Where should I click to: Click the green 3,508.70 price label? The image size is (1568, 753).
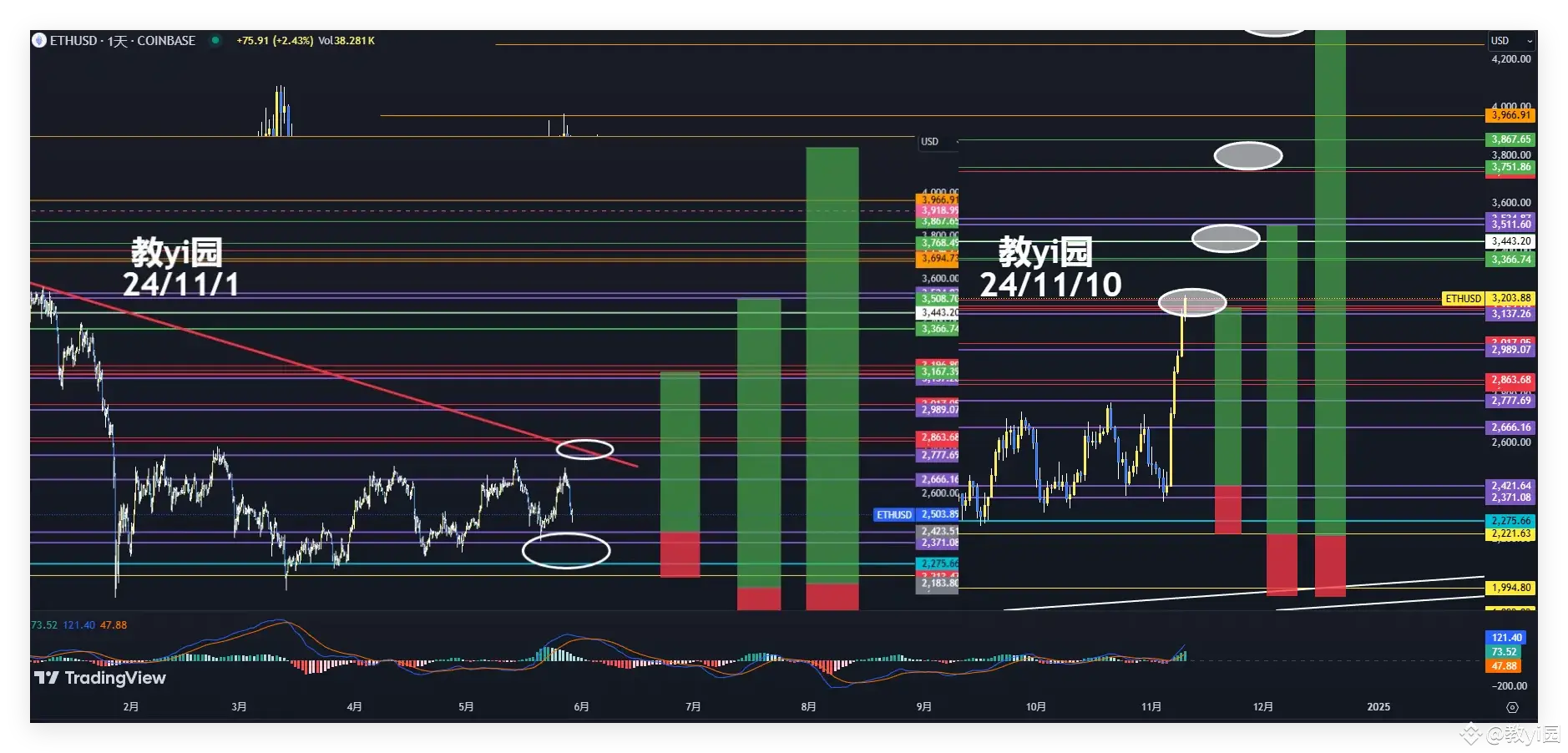(x=939, y=298)
